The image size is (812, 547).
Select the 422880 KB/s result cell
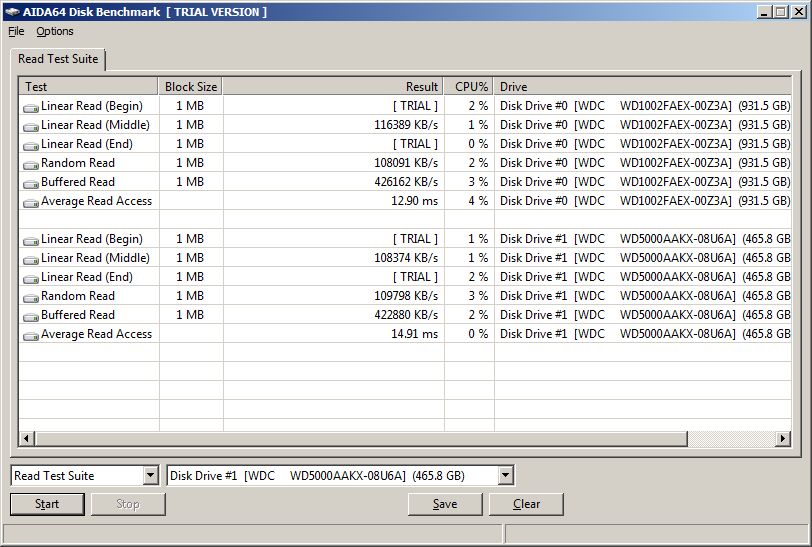click(406, 315)
